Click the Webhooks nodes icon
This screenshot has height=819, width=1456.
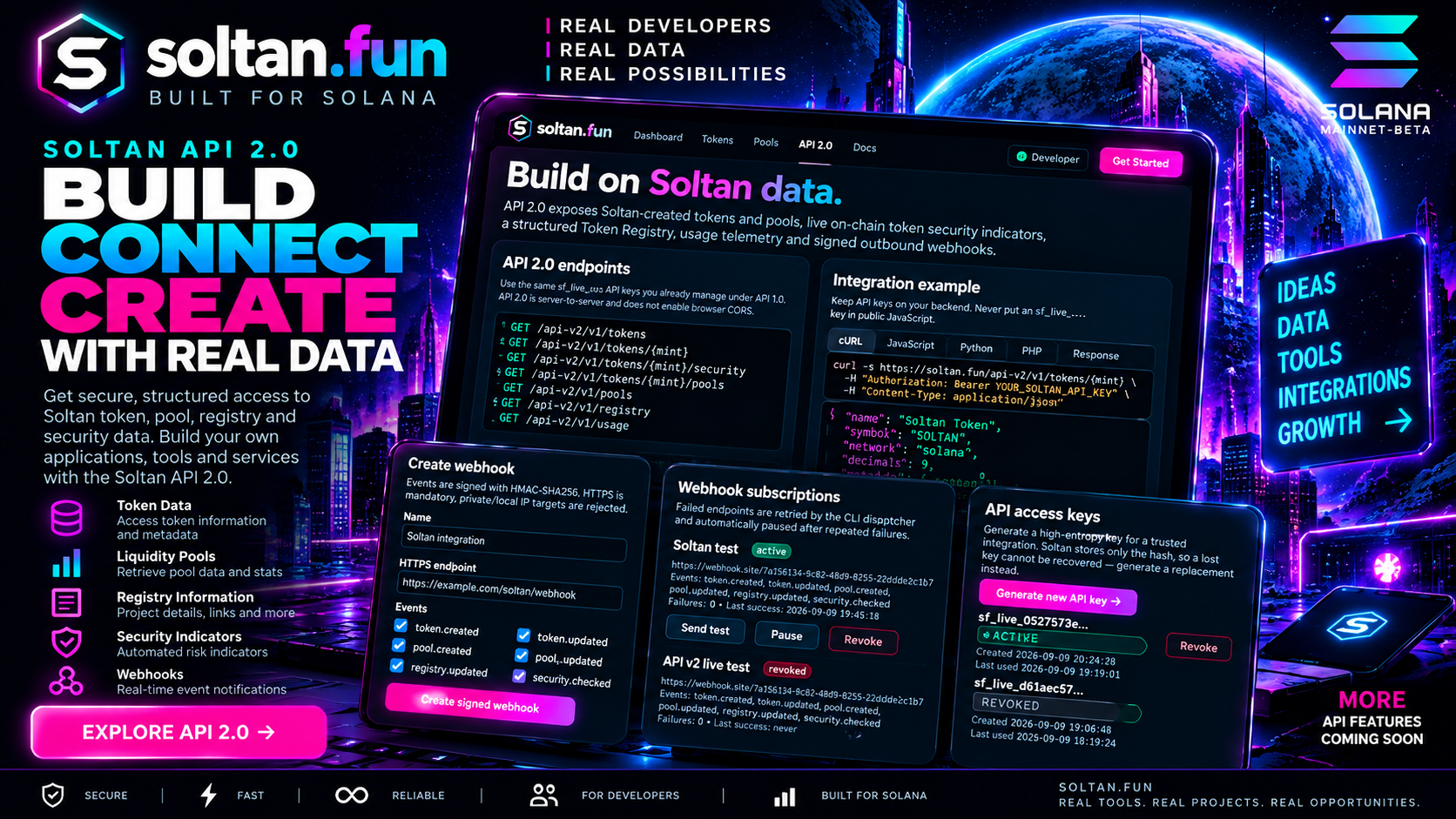pyautogui.click(x=66, y=681)
